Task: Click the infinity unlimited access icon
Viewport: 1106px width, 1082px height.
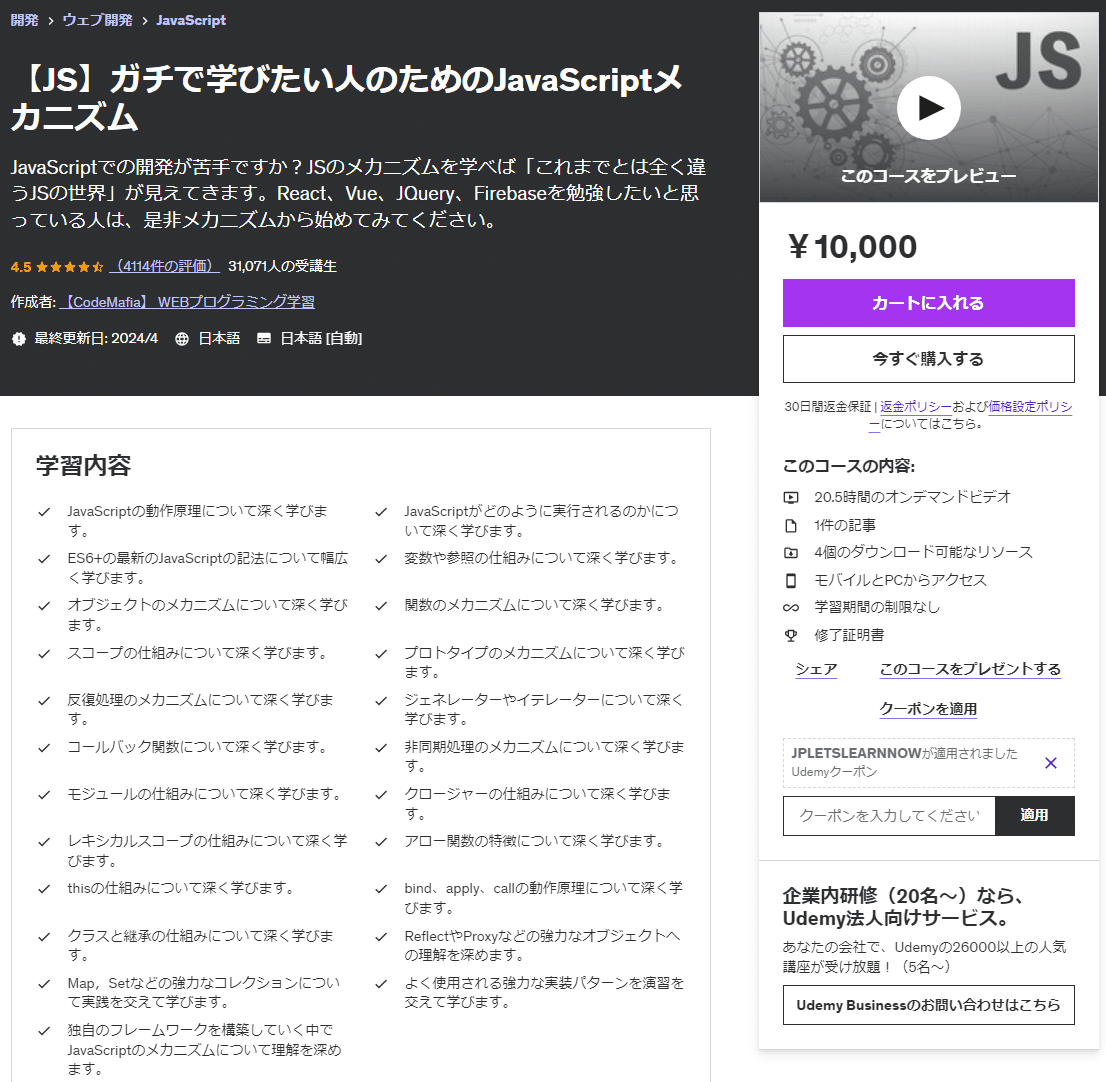Action: [x=791, y=607]
